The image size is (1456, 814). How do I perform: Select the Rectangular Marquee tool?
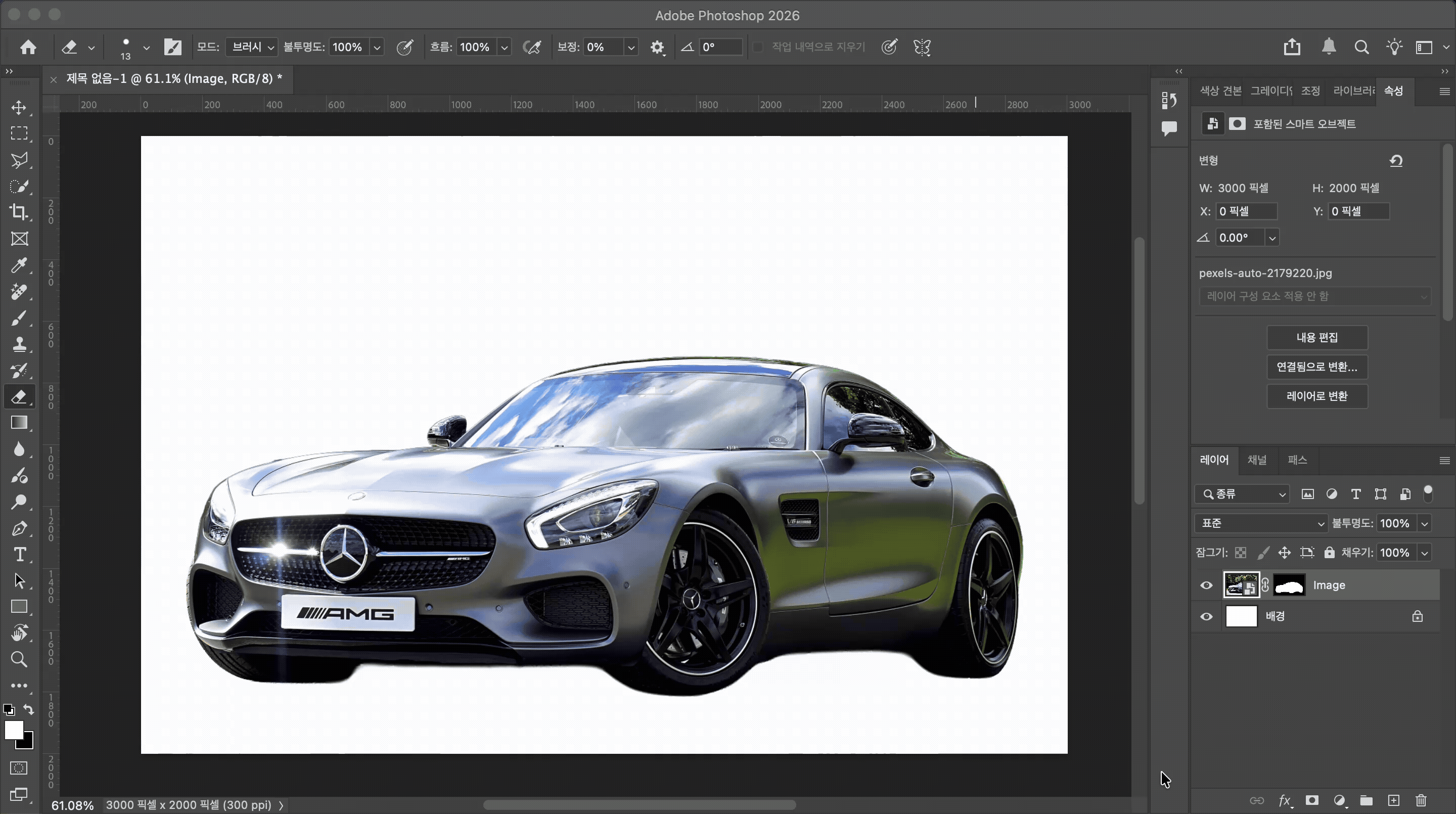[19, 133]
